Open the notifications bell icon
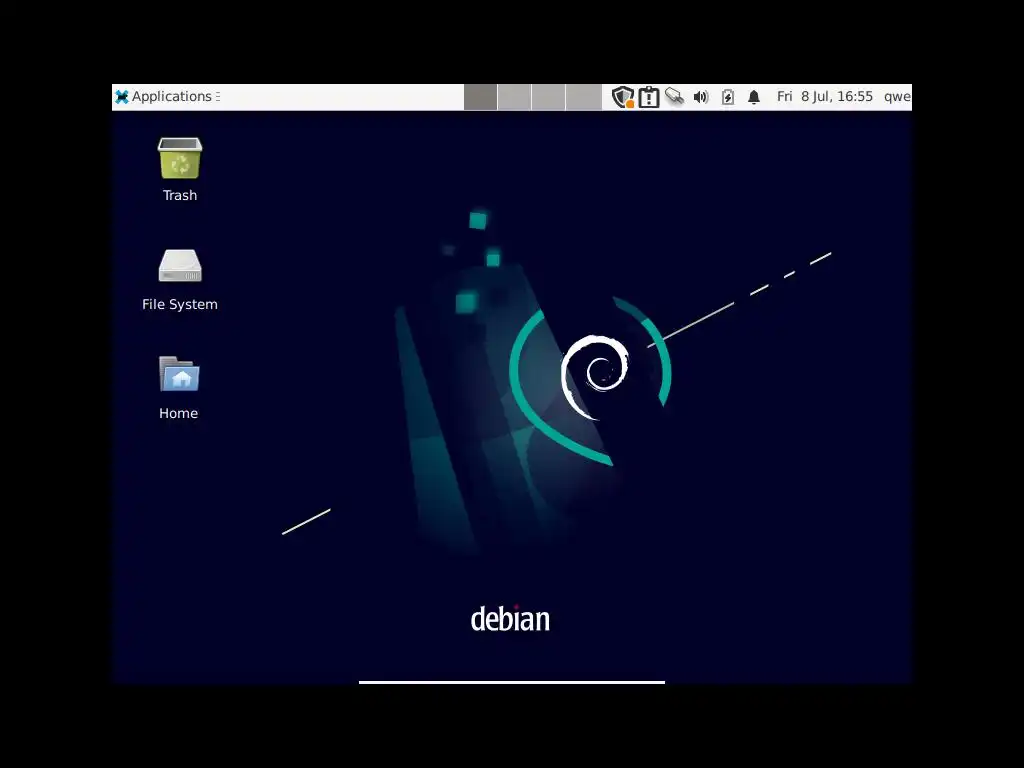1024x768 pixels. [754, 97]
